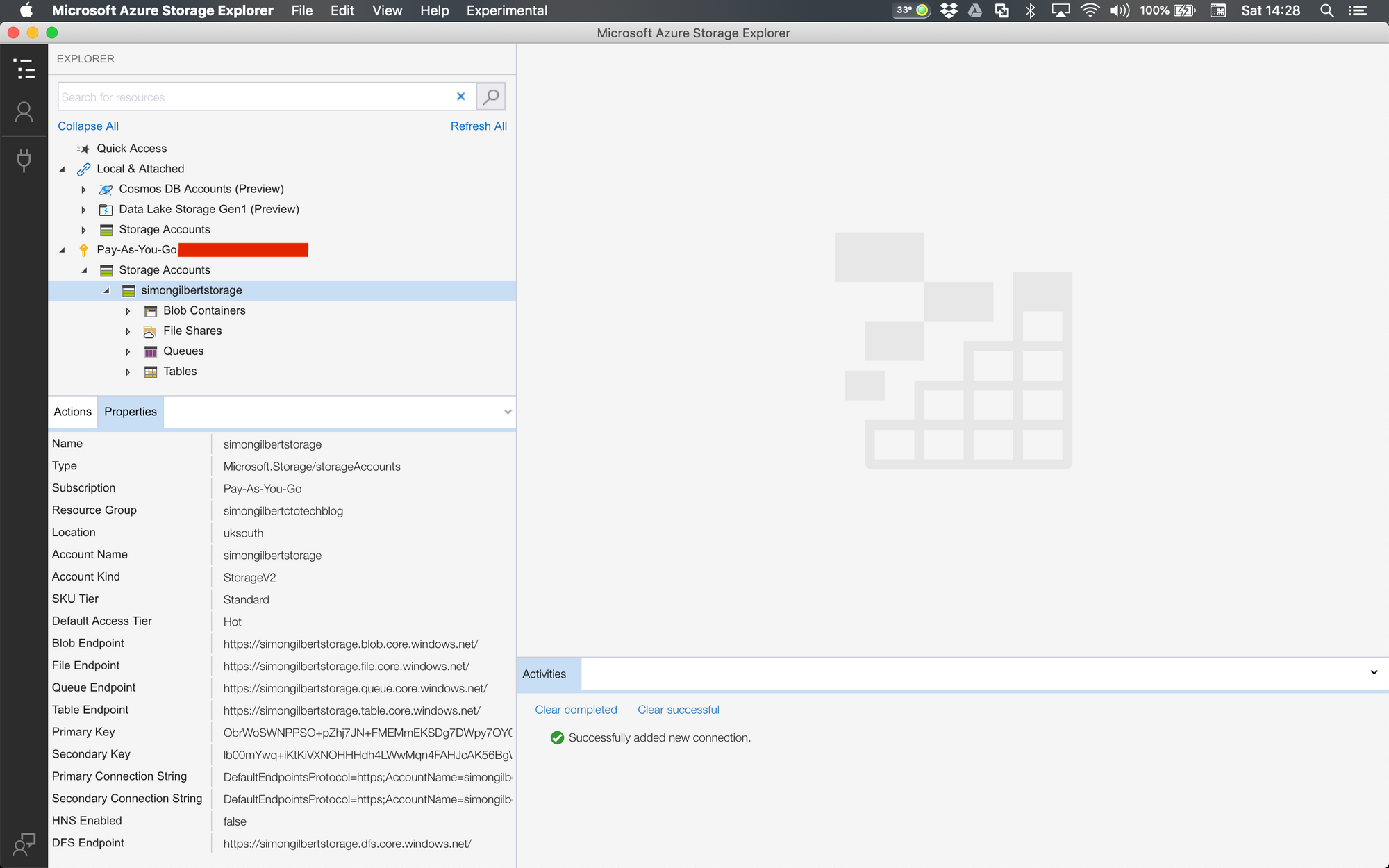This screenshot has width=1389, height=868.
Task: Click the Pay-As-You-Go subscription key icon
Action: coord(83,250)
